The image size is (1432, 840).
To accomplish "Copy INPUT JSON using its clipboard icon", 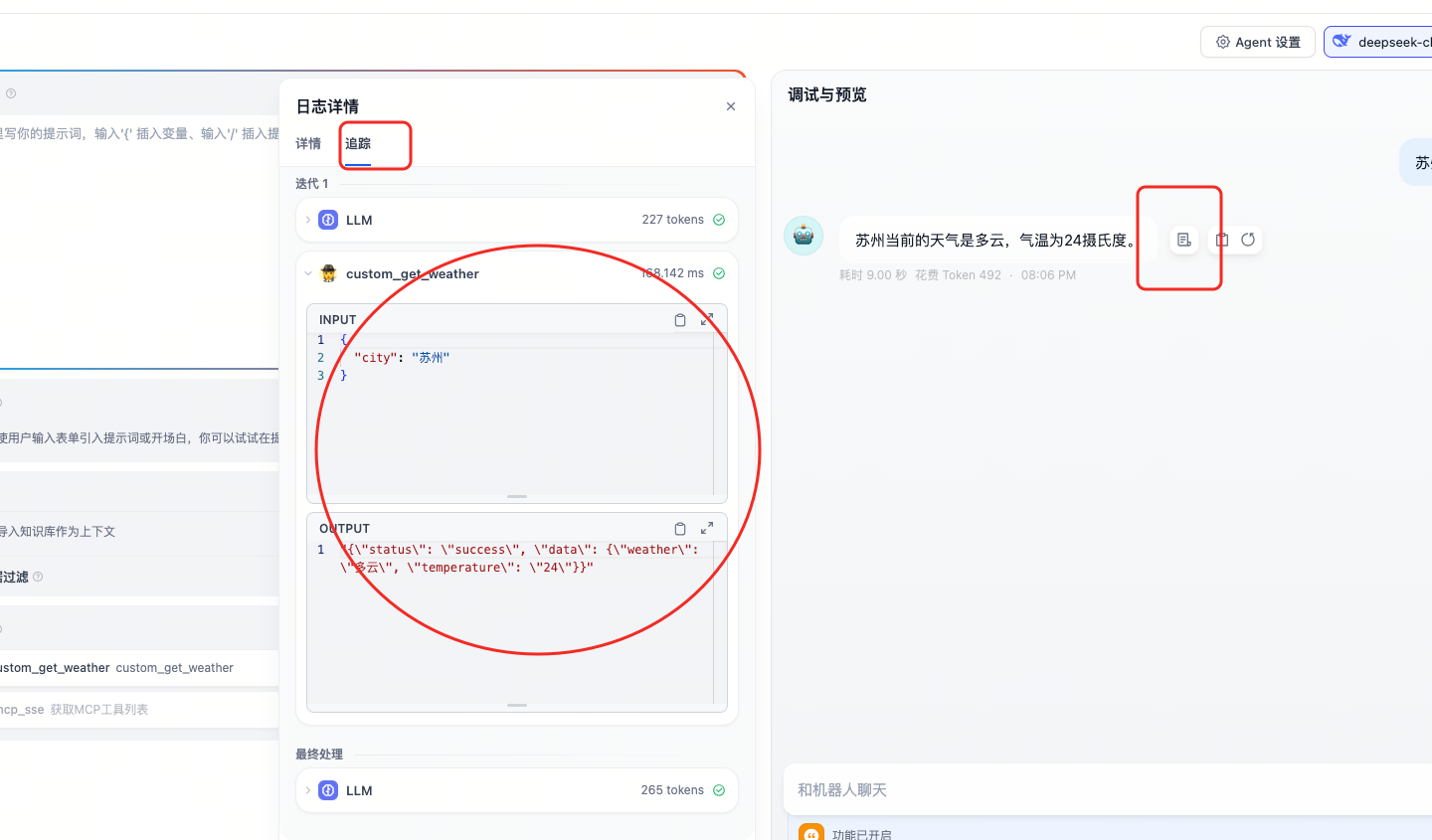I will [680, 319].
